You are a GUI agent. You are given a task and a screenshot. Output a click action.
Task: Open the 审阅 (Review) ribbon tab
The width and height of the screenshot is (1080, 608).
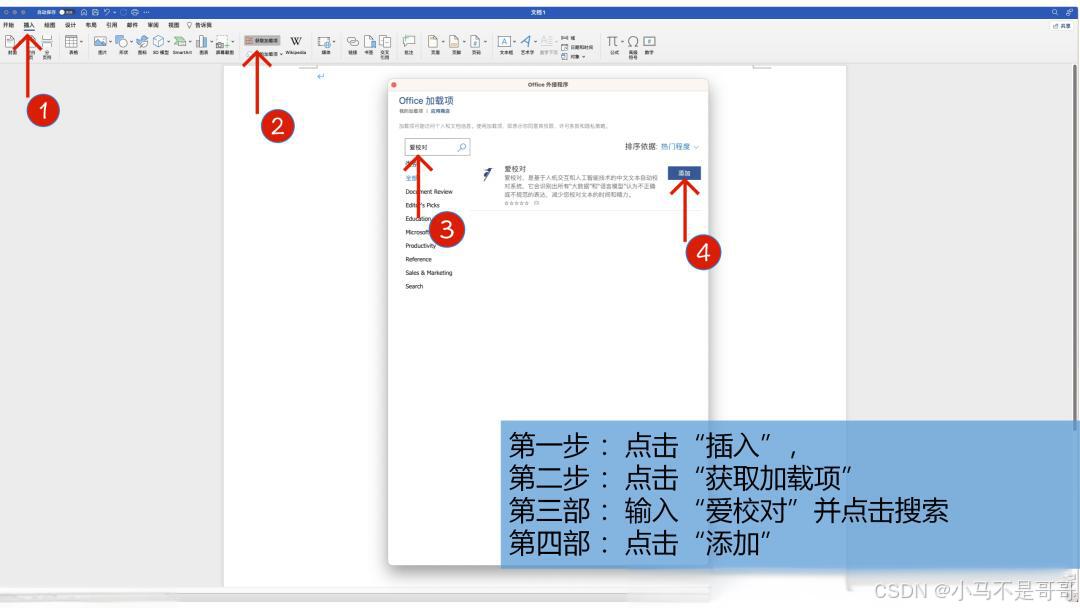coord(153,25)
